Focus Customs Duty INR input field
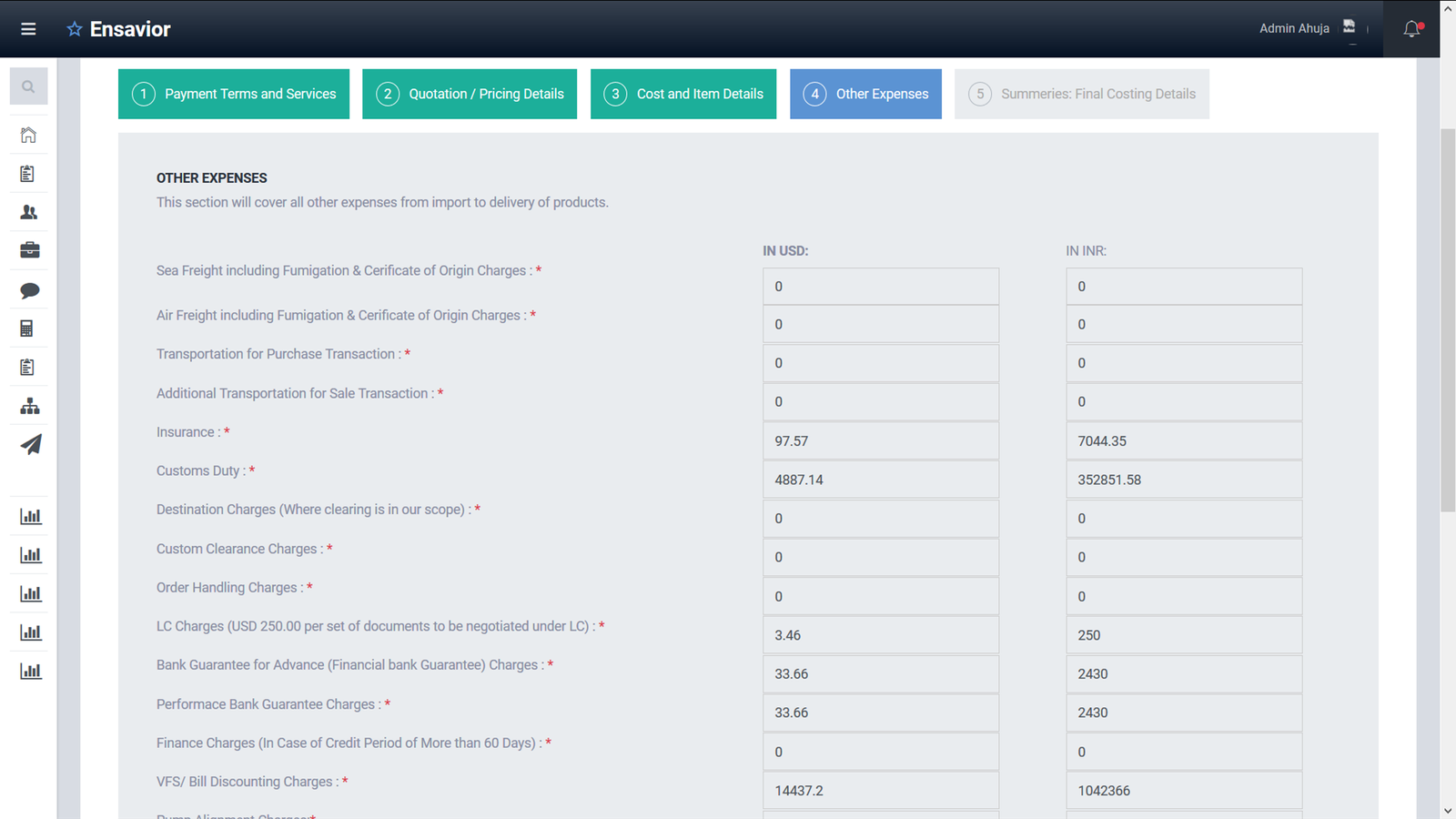 (x=1183, y=480)
